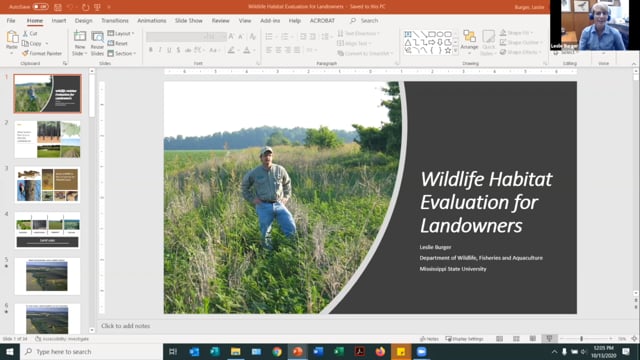Switch to Normal view icon
640x360 pixels.
499,339
